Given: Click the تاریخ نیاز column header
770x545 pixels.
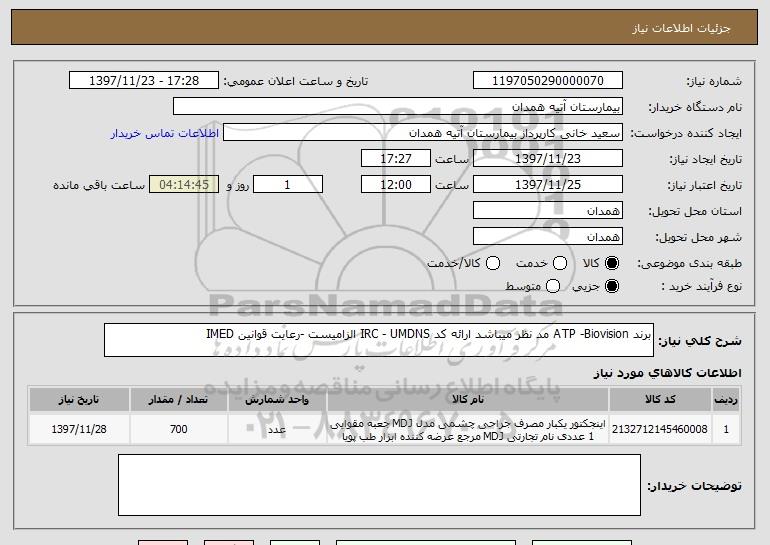Looking at the screenshot, I should coord(79,400).
